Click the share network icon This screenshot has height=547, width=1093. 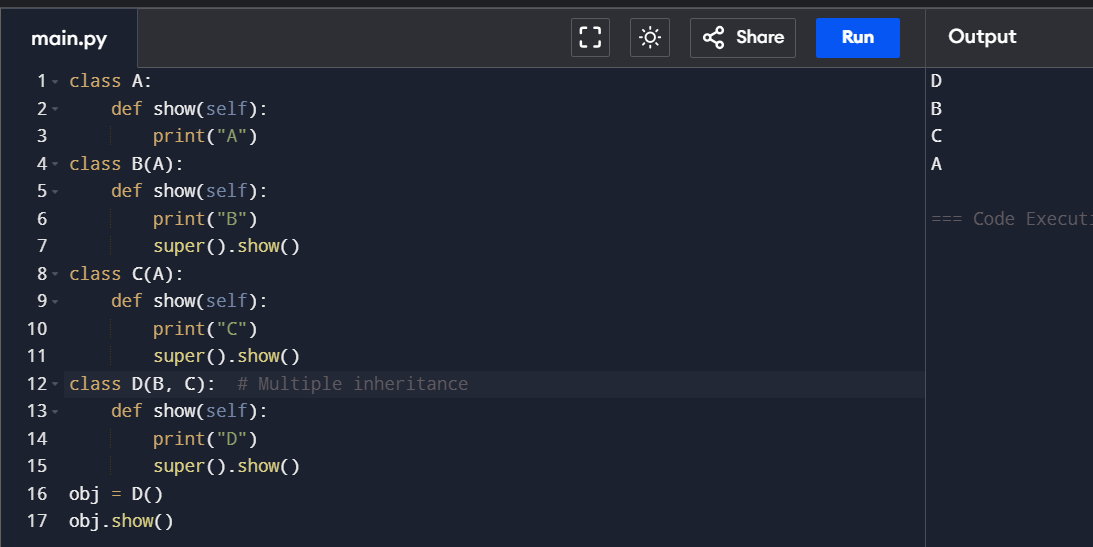coord(713,38)
